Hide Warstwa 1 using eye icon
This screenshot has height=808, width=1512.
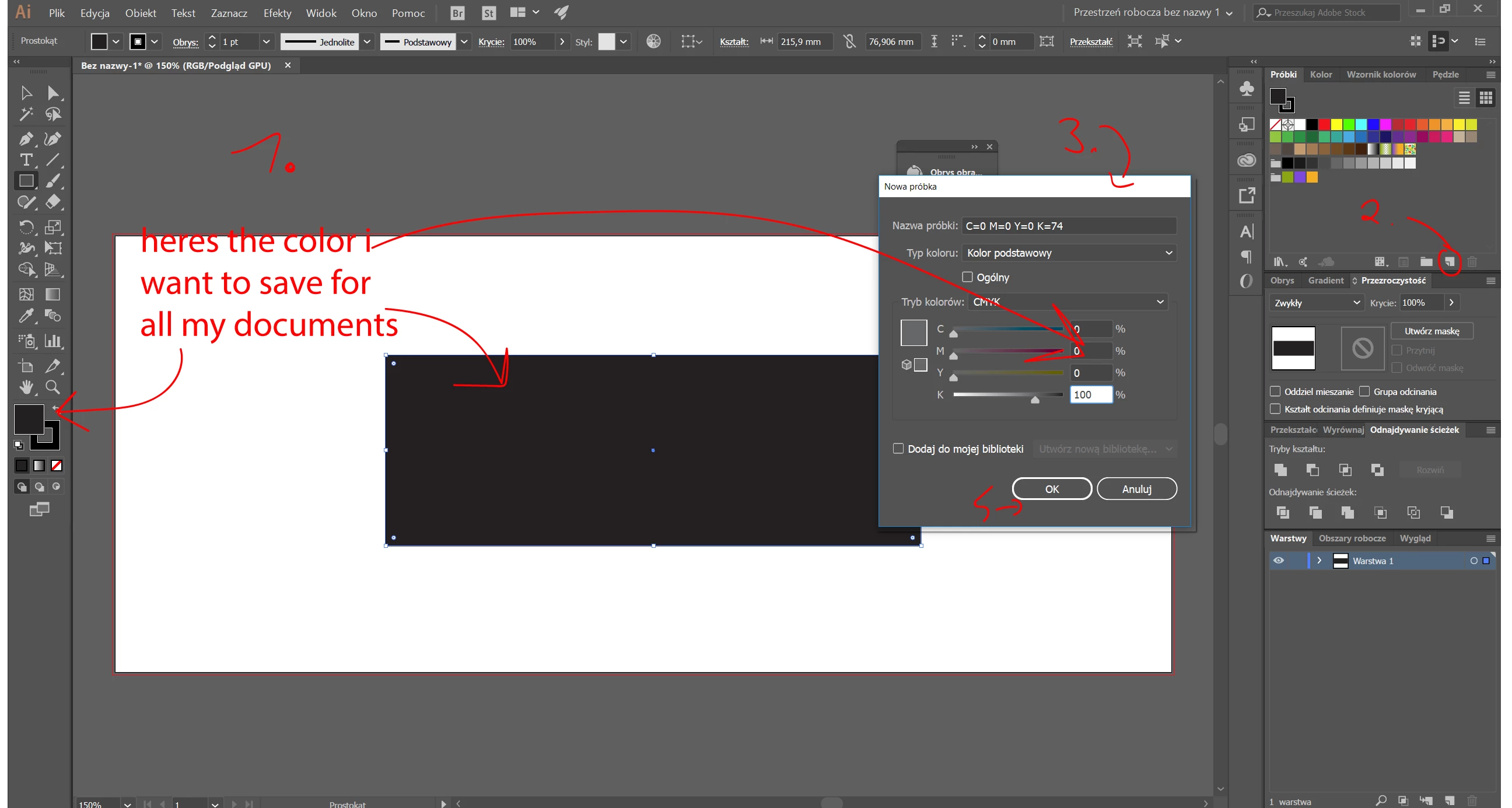coord(1279,561)
